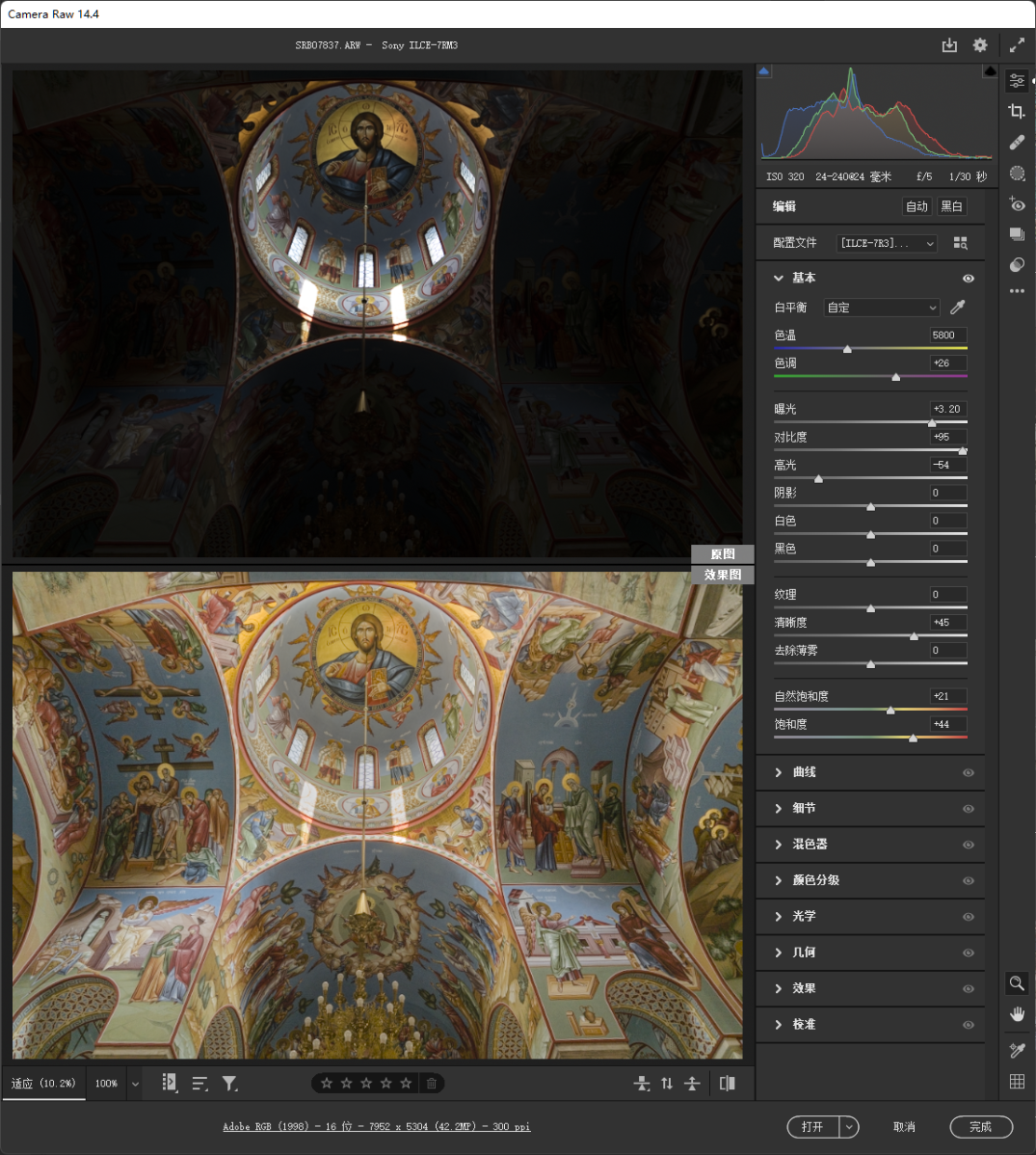Screen dimensions: 1036x1155
Task: Click the 自动 button
Action: coord(916,206)
